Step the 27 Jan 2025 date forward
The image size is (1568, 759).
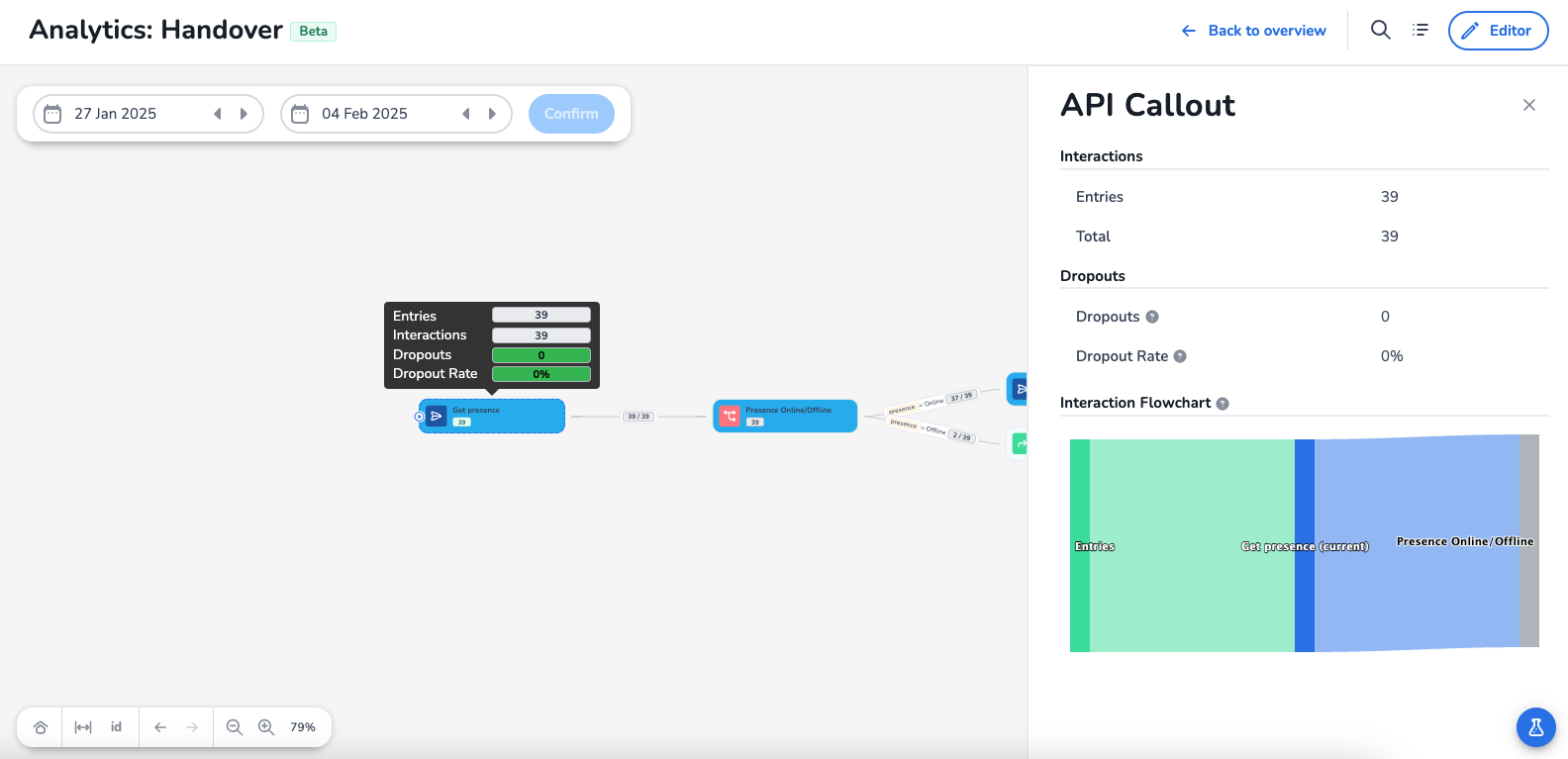[244, 114]
